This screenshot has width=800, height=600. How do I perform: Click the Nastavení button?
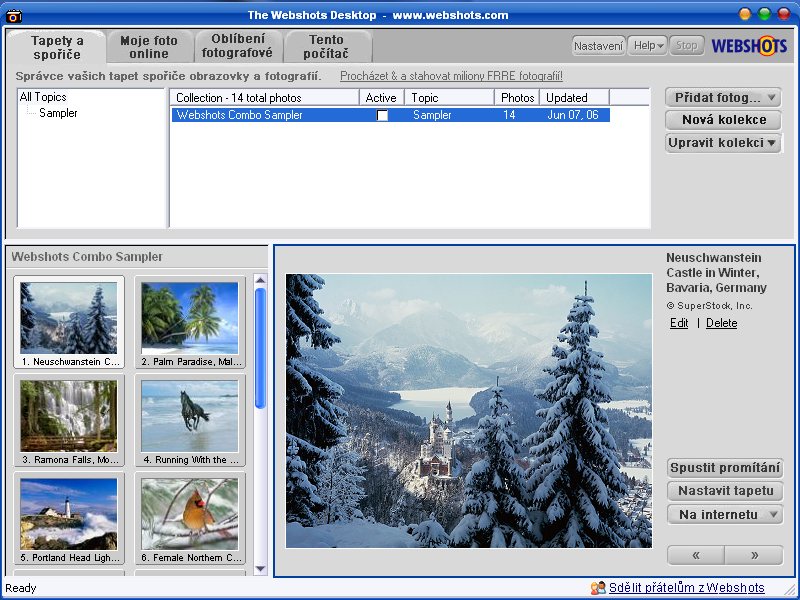[x=598, y=46]
